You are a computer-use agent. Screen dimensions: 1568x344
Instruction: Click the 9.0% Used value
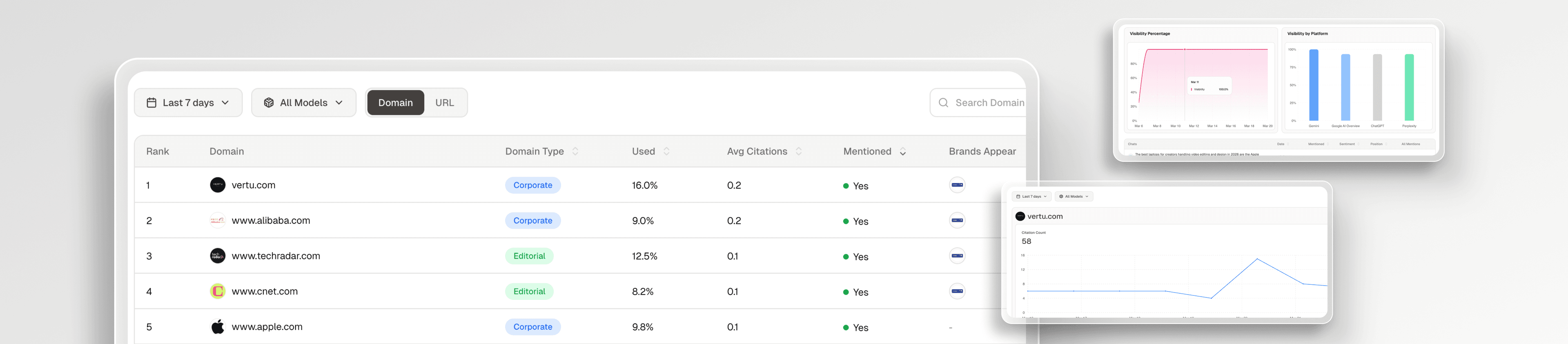(643, 220)
